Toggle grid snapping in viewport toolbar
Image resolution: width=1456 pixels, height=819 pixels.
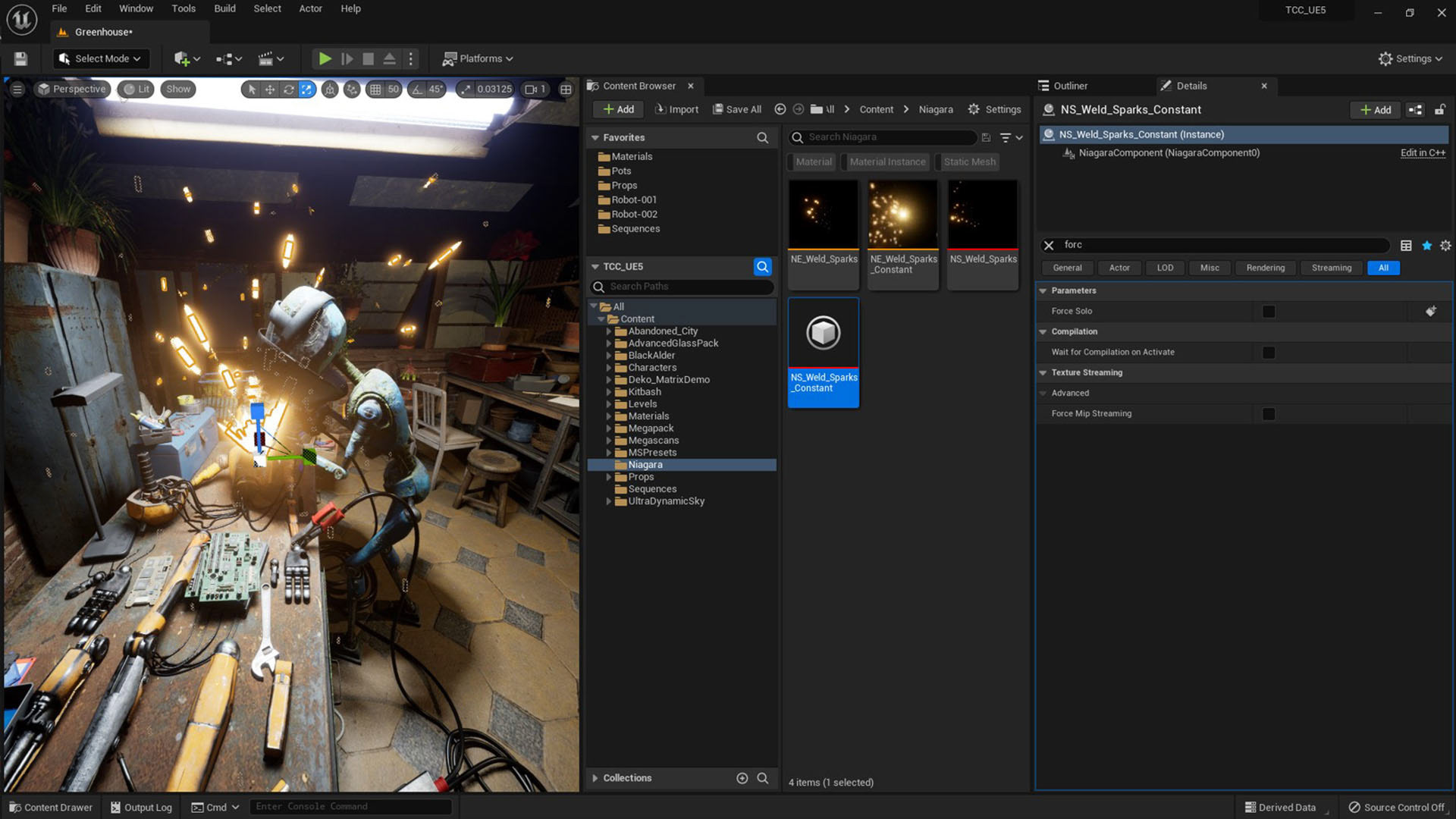click(x=375, y=89)
